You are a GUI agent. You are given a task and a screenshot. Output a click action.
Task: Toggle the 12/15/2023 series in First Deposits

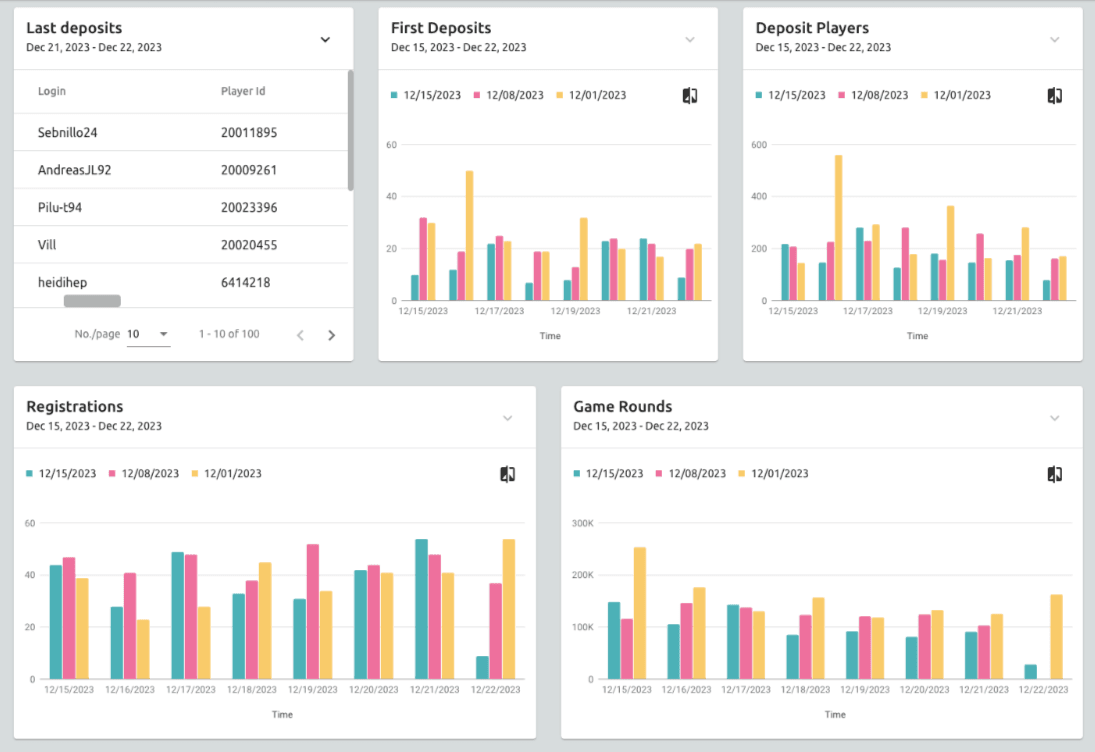(428, 95)
